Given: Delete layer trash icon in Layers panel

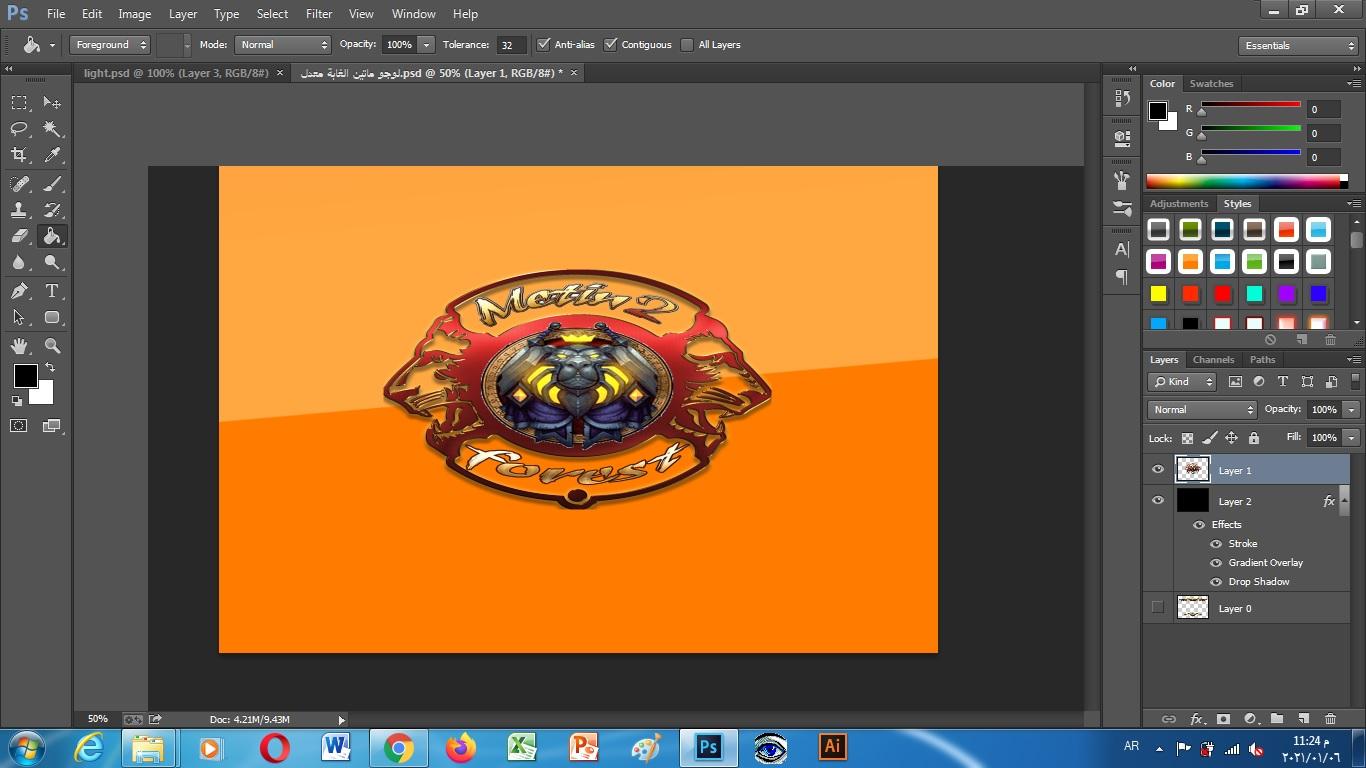Looking at the screenshot, I should coord(1330,719).
